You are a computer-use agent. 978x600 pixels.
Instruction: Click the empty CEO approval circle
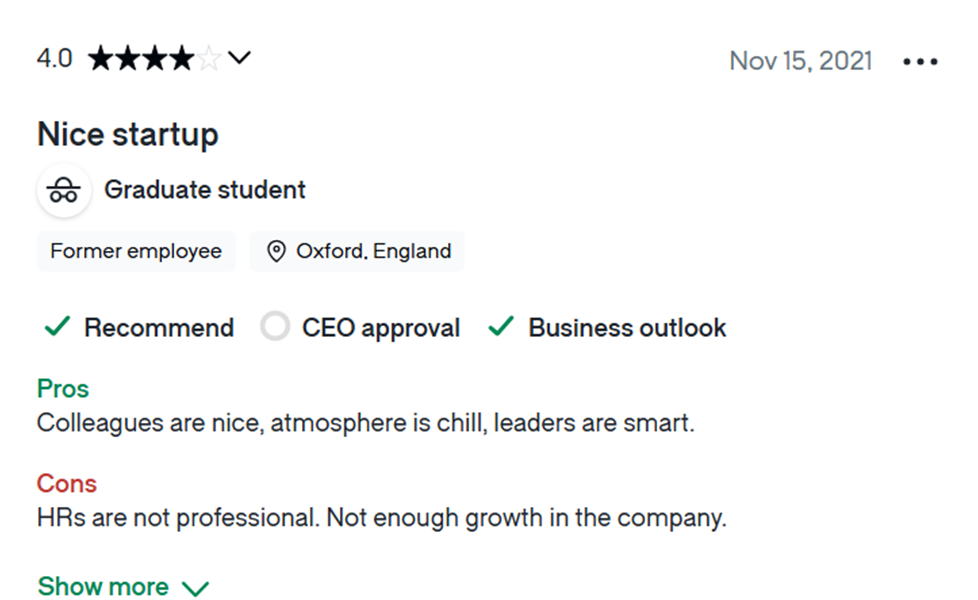(x=275, y=326)
